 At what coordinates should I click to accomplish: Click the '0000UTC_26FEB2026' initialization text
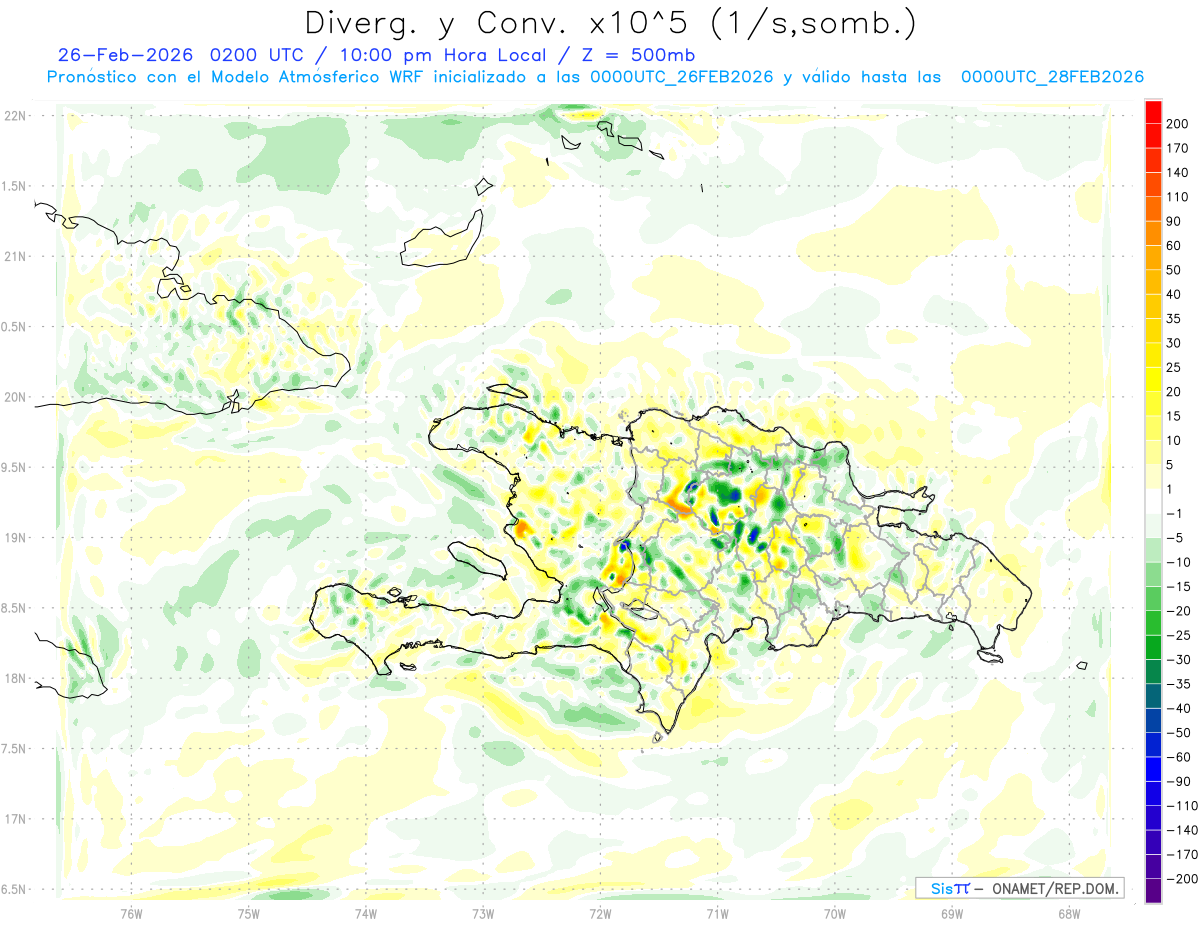pos(681,77)
